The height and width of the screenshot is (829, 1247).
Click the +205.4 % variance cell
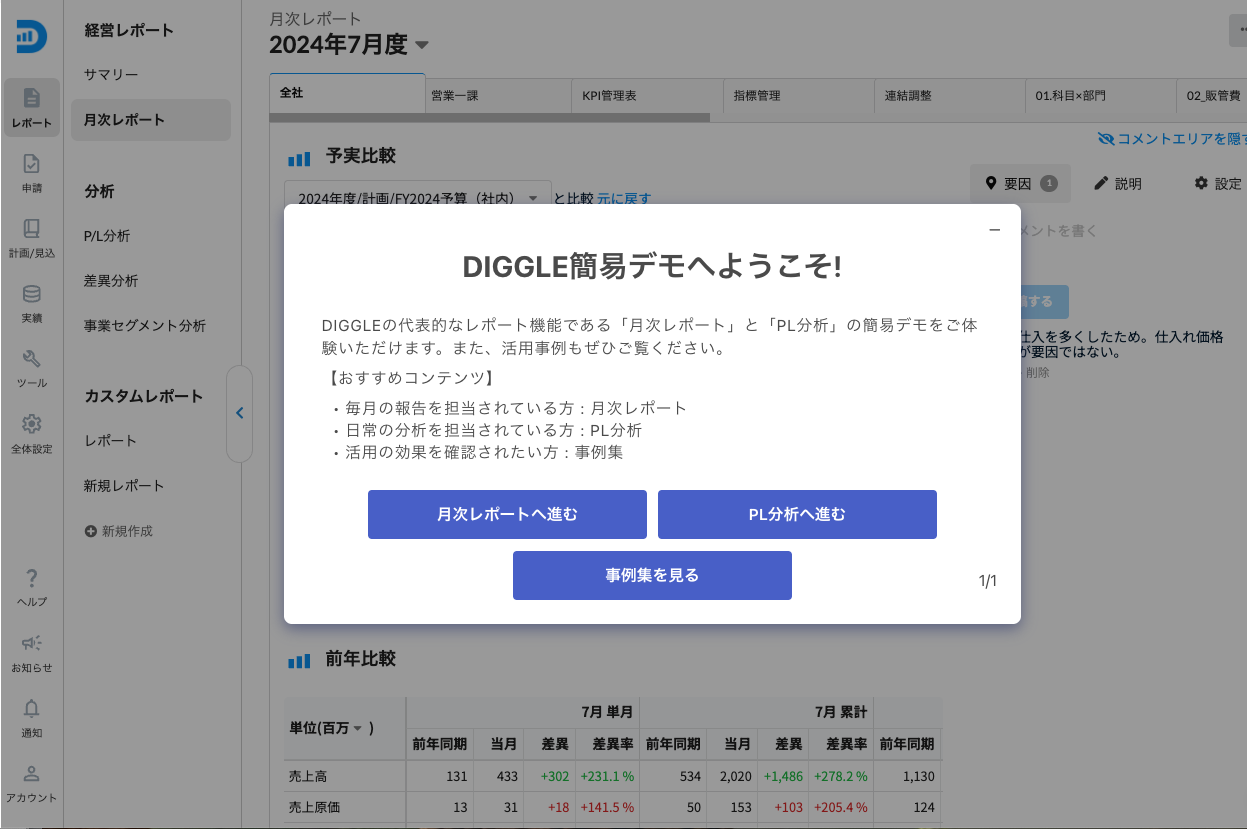(x=840, y=807)
